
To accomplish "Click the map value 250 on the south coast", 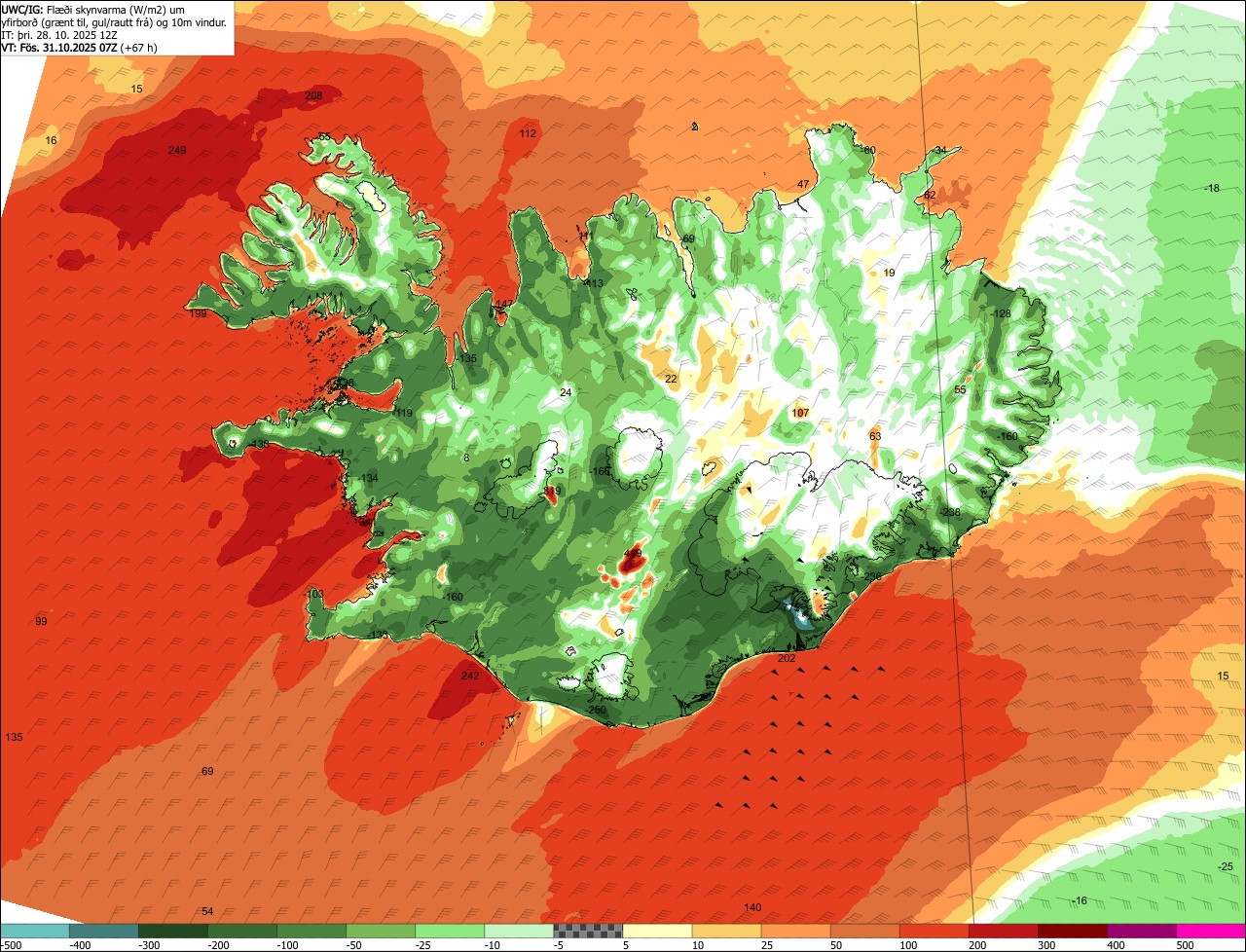I will pos(598,710).
